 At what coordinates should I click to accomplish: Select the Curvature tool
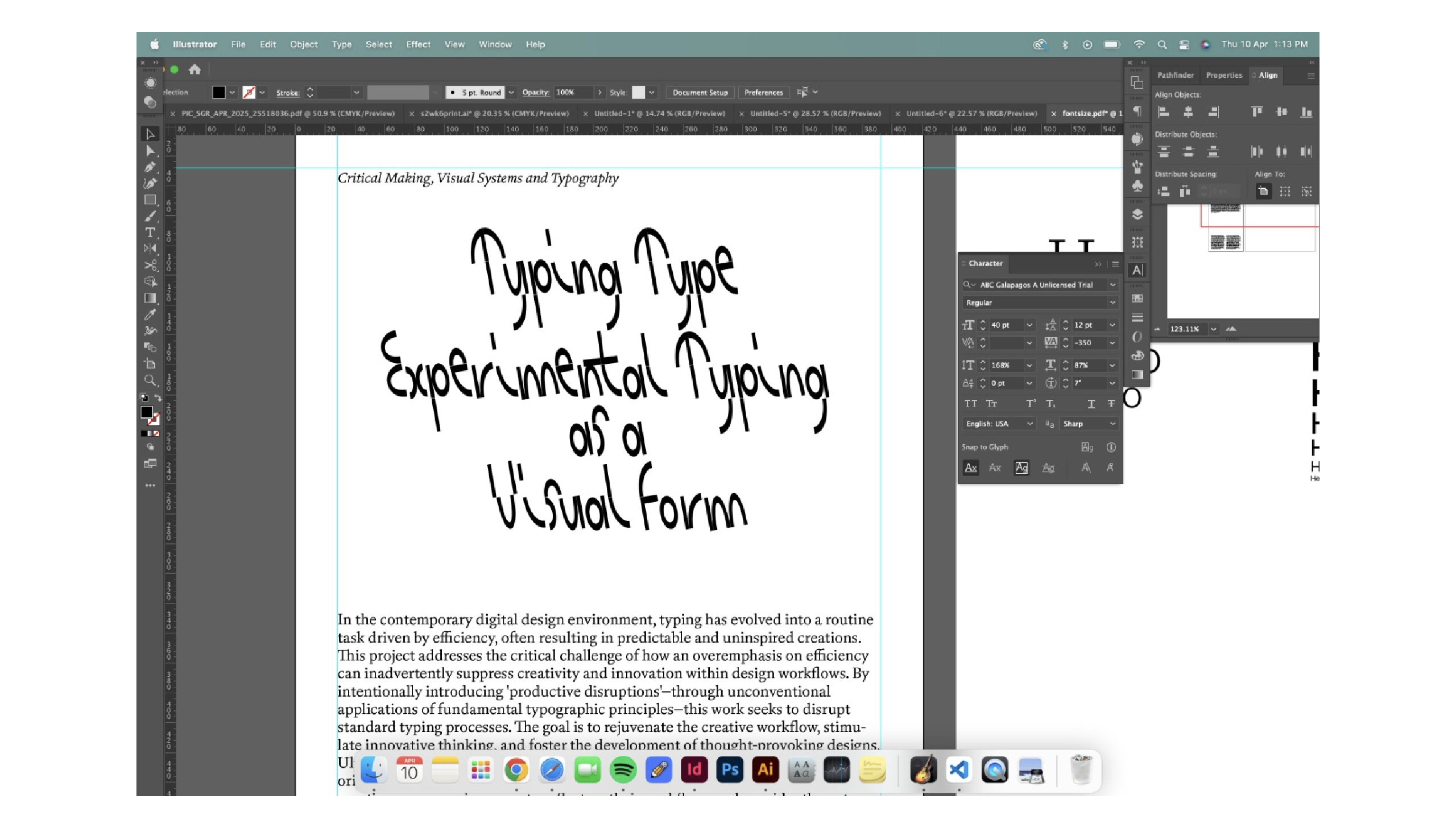(x=150, y=183)
